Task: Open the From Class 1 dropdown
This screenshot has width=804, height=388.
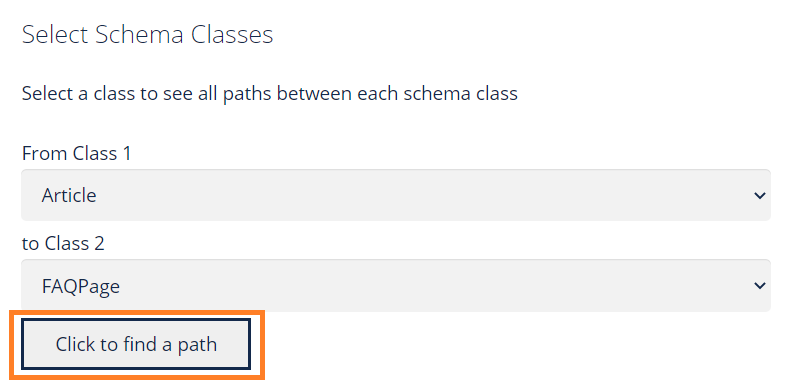Action: [x=395, y=195]
